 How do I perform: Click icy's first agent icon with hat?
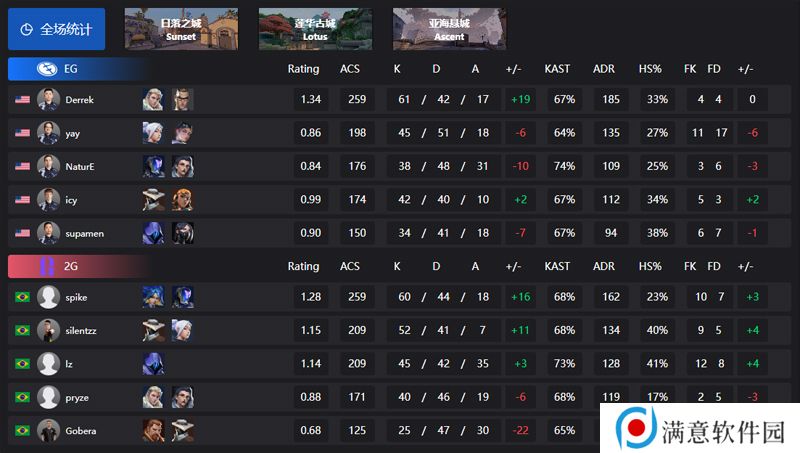[x=153, y=200]
